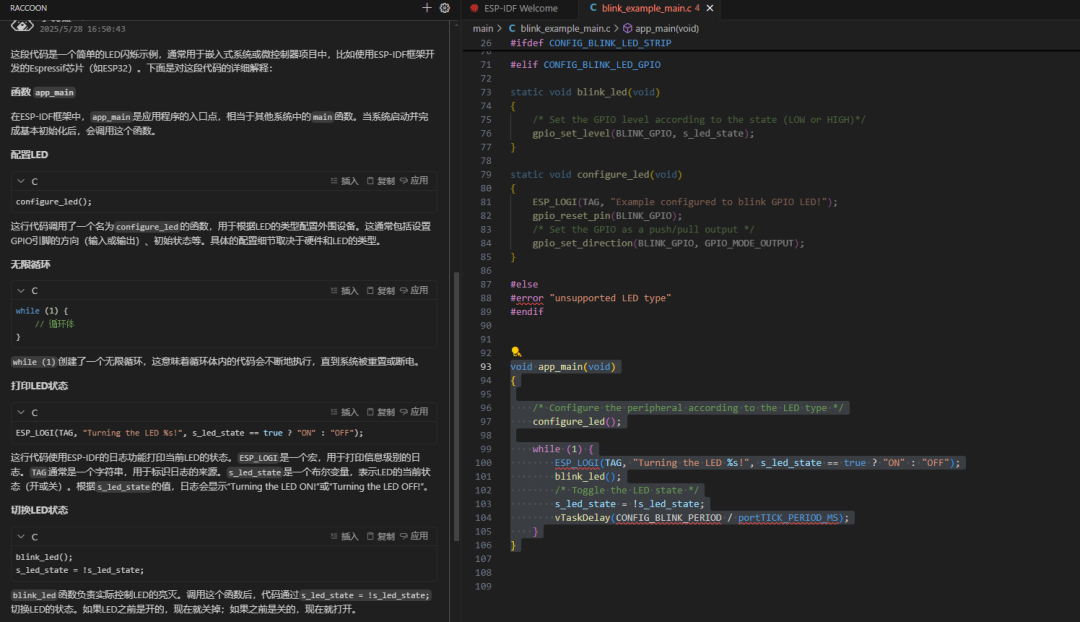This screenshot has height=622, width=1080.
Task: Close the blink_example_main.c tab
Action: [709, 8]
